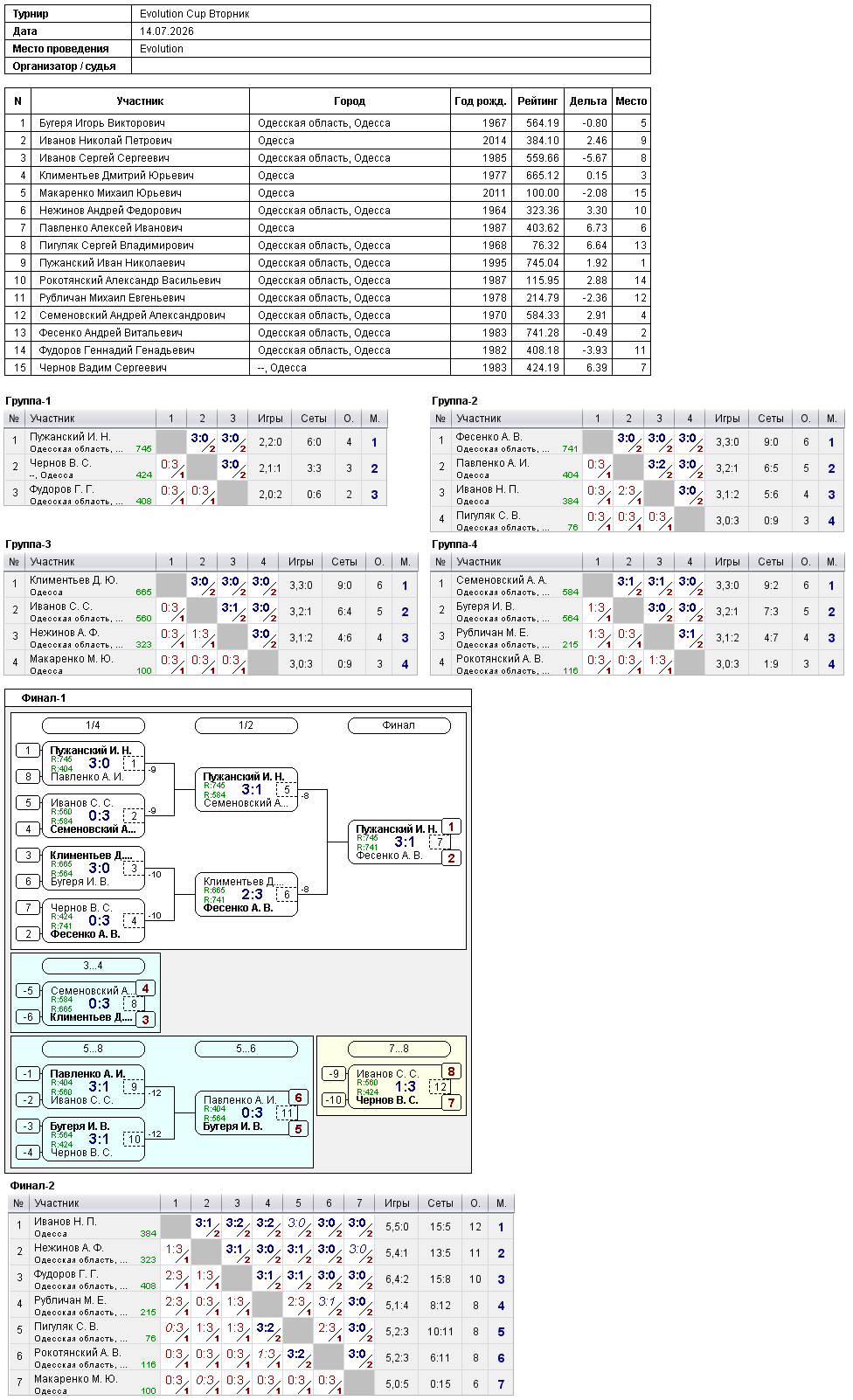This screenshot has width=853, height=1400.
Task: Click the delta value -5.67
Action: tap(595, 158)
